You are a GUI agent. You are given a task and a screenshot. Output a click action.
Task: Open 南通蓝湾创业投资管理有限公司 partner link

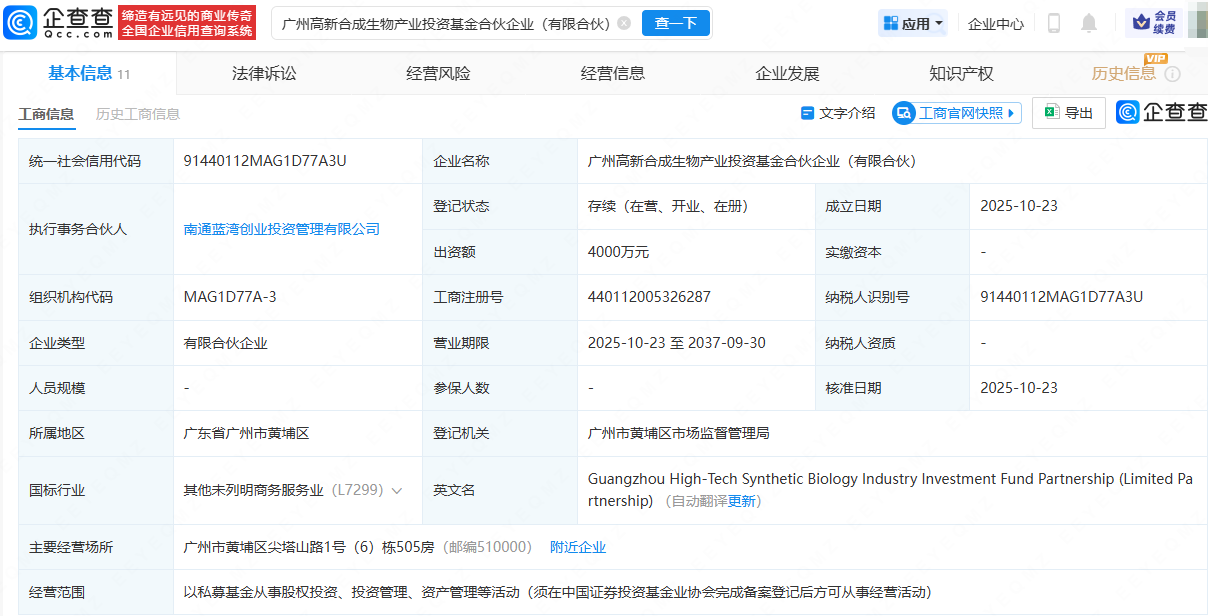(282, 229)
